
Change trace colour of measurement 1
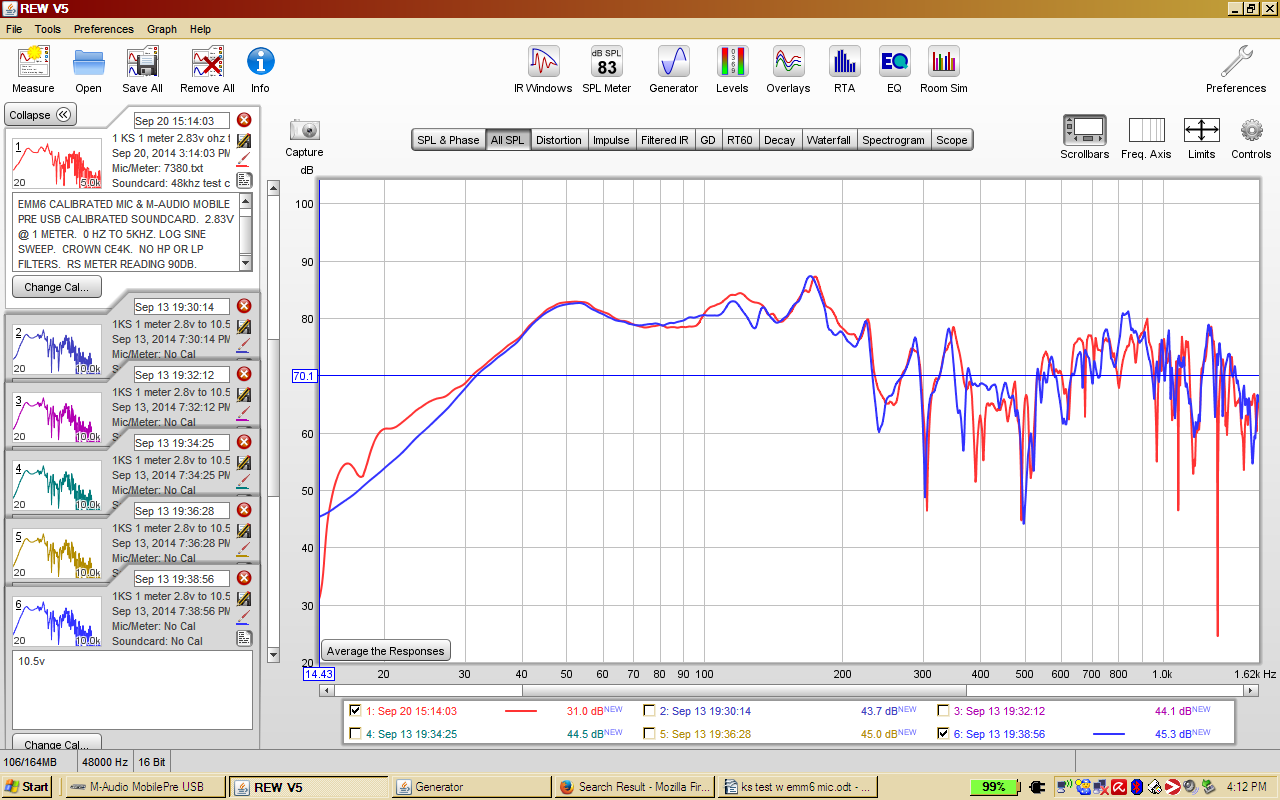click(243, 159)
